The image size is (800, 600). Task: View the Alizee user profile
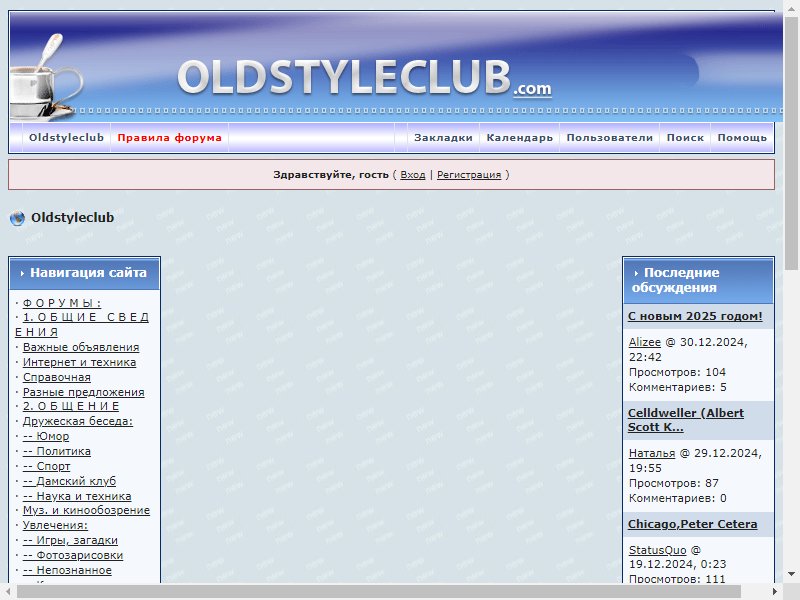coord(644,342)
